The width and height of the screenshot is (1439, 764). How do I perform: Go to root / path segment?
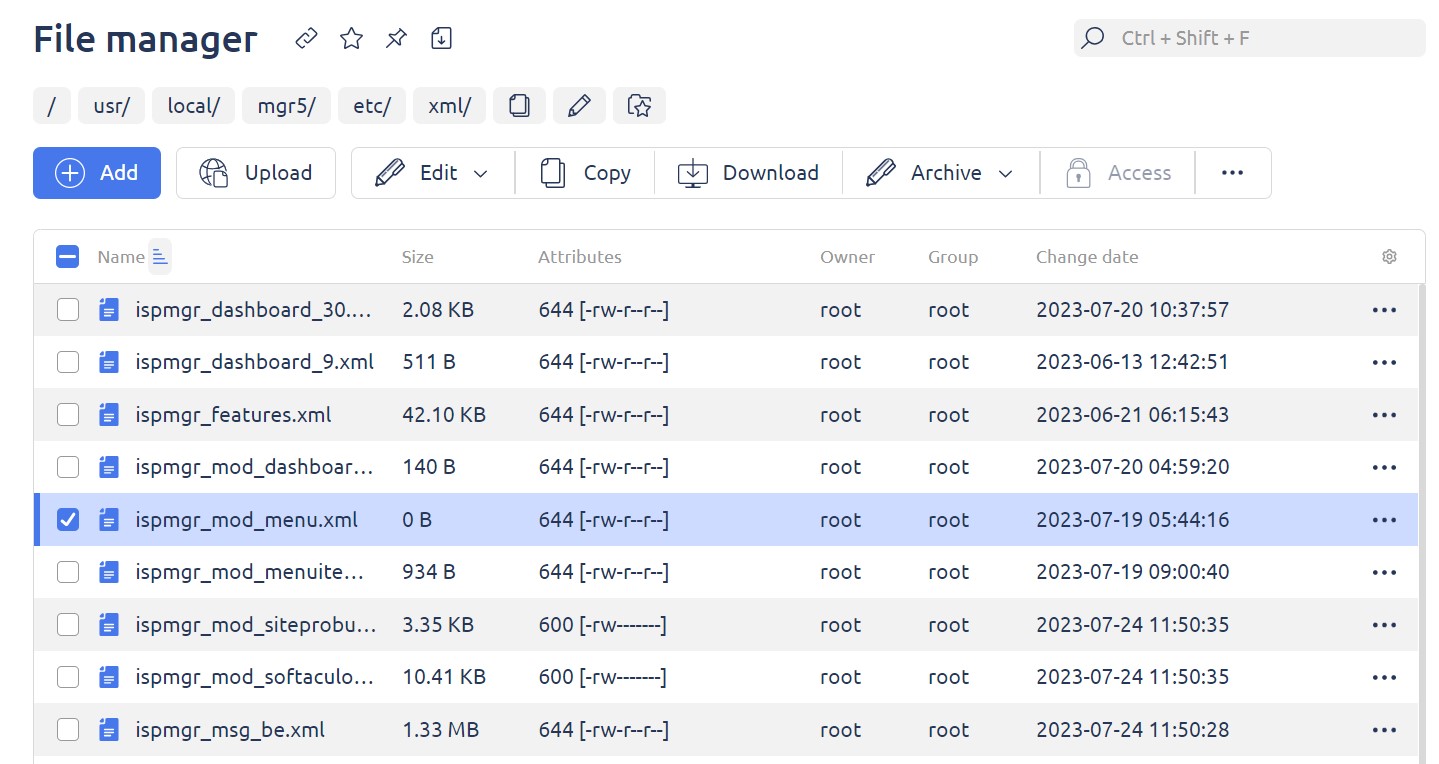(51, 105)
